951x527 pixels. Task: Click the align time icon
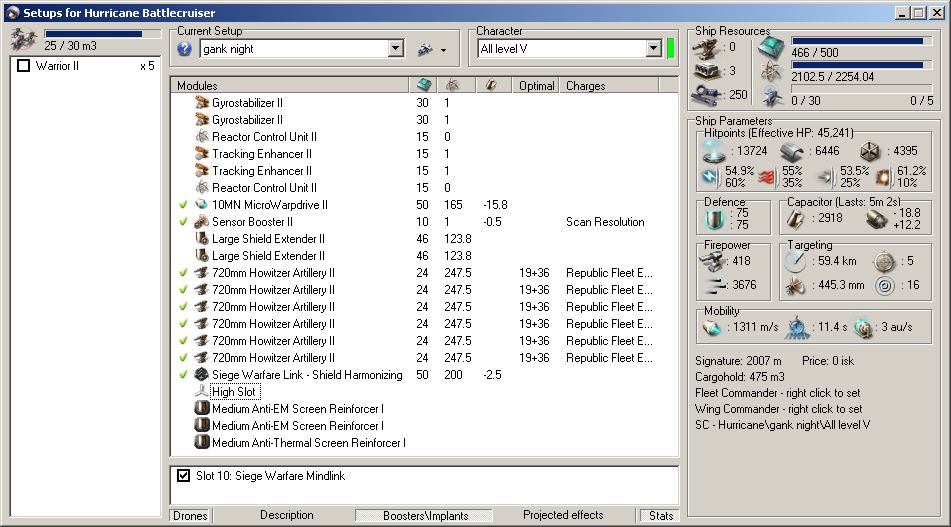pyautogui.click(x=798, y=327)
